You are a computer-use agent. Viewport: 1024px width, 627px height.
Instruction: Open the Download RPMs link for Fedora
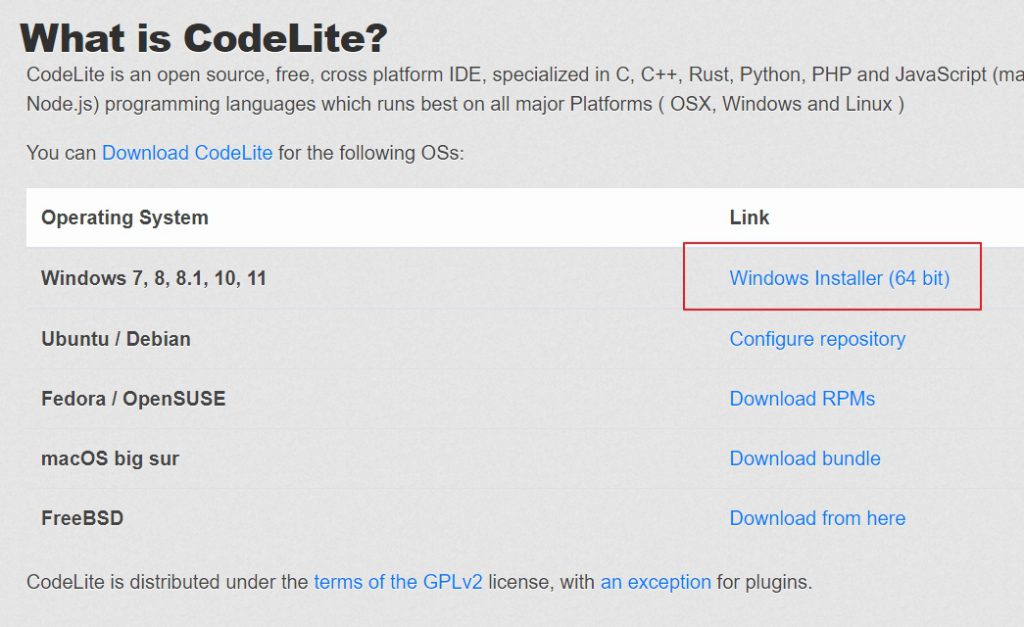point(802,398)
